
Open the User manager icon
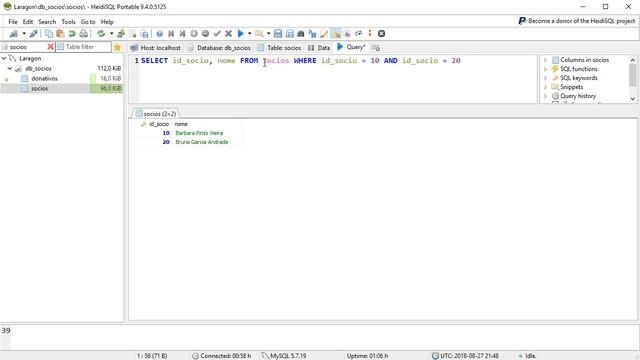(121, 34)
